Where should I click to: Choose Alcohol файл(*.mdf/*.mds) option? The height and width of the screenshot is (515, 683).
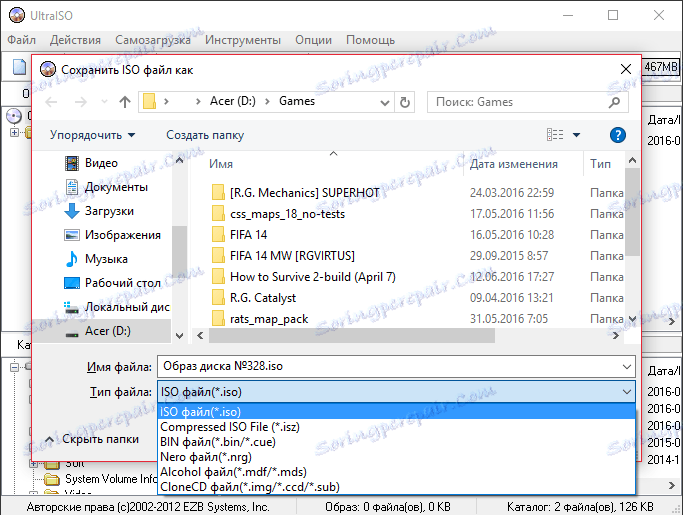(396, 472)
